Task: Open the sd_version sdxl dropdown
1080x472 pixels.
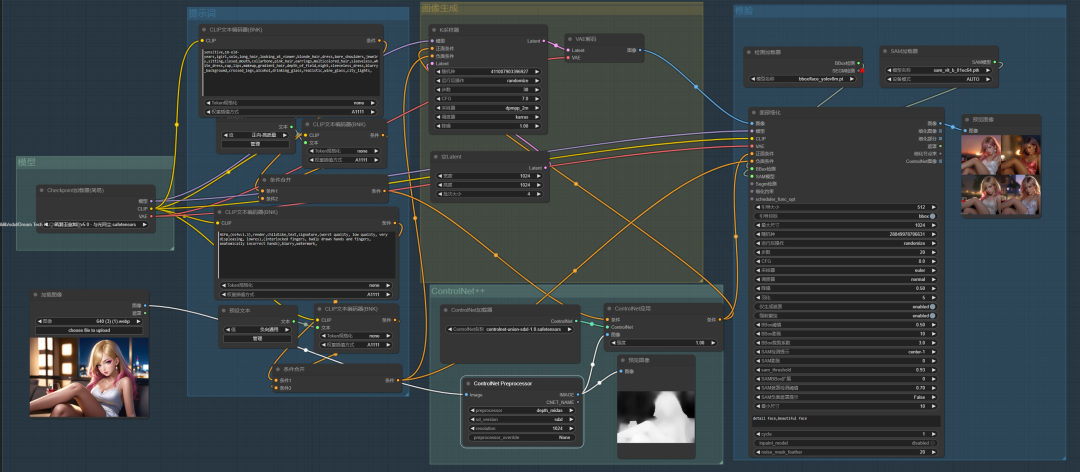Action: click(x=521, y=419)
